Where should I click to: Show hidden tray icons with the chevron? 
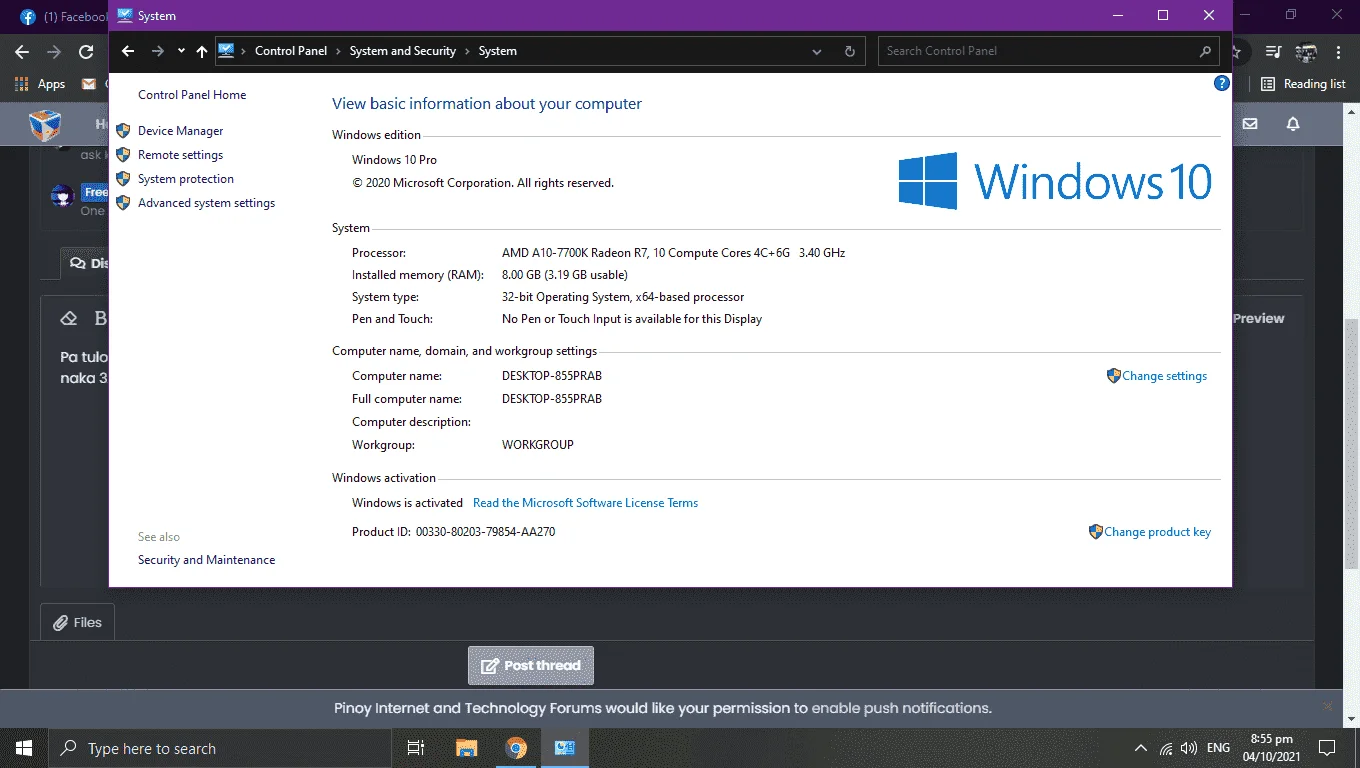(x=1140, y=748)
